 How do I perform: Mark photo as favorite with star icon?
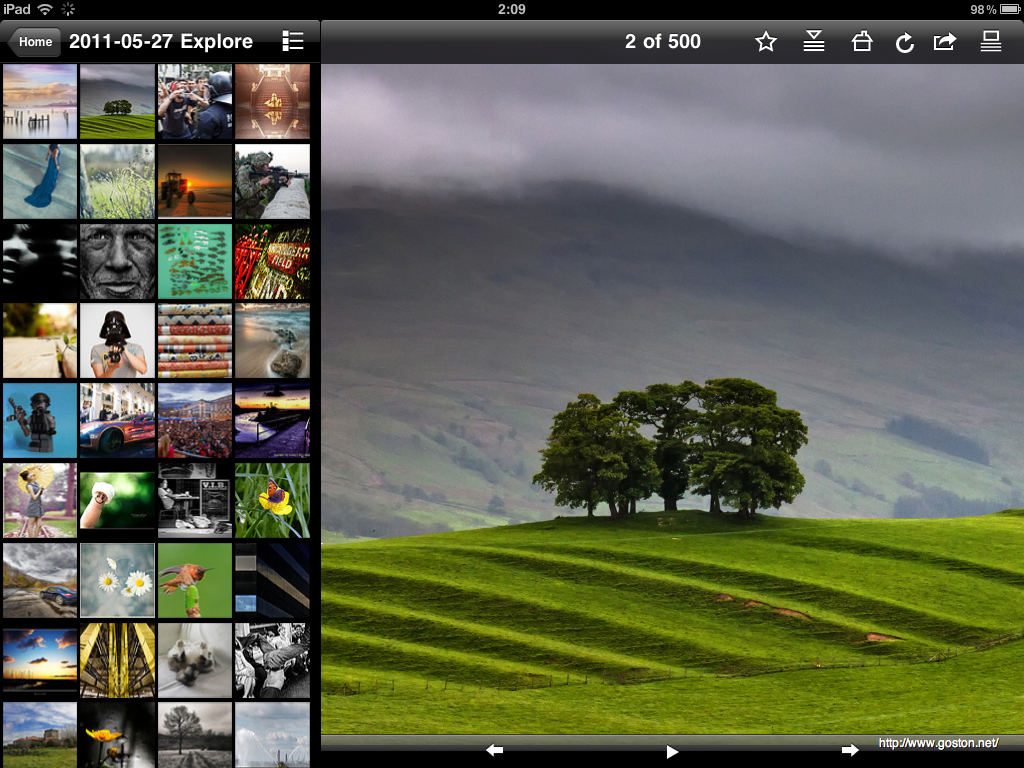tap(765, 42)
